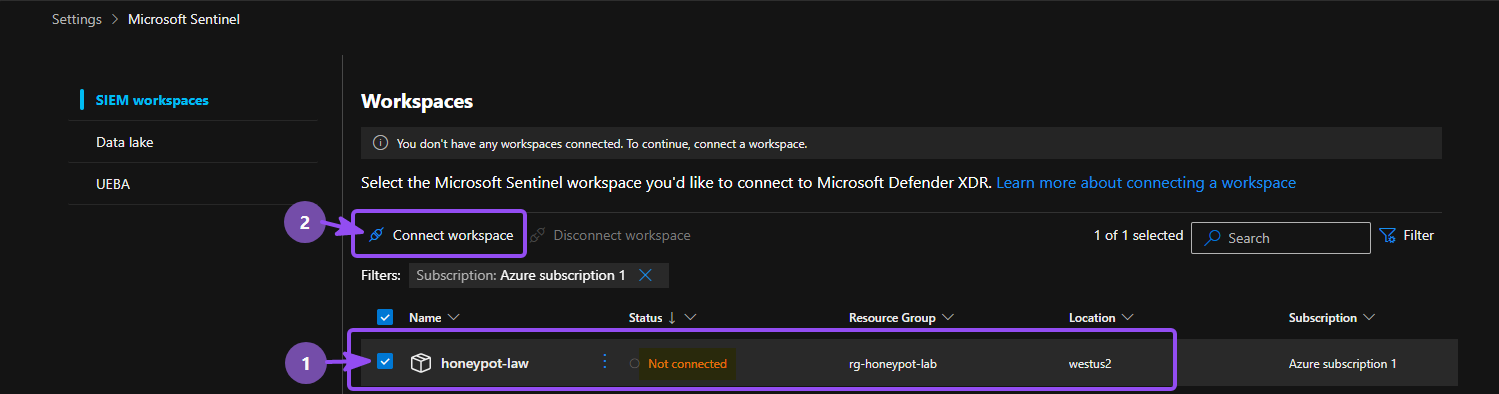This screenshot has width=1499, height=394.
Task: Click the Workspaces heading
Action: pyautogui.click(x=417, y=101)
